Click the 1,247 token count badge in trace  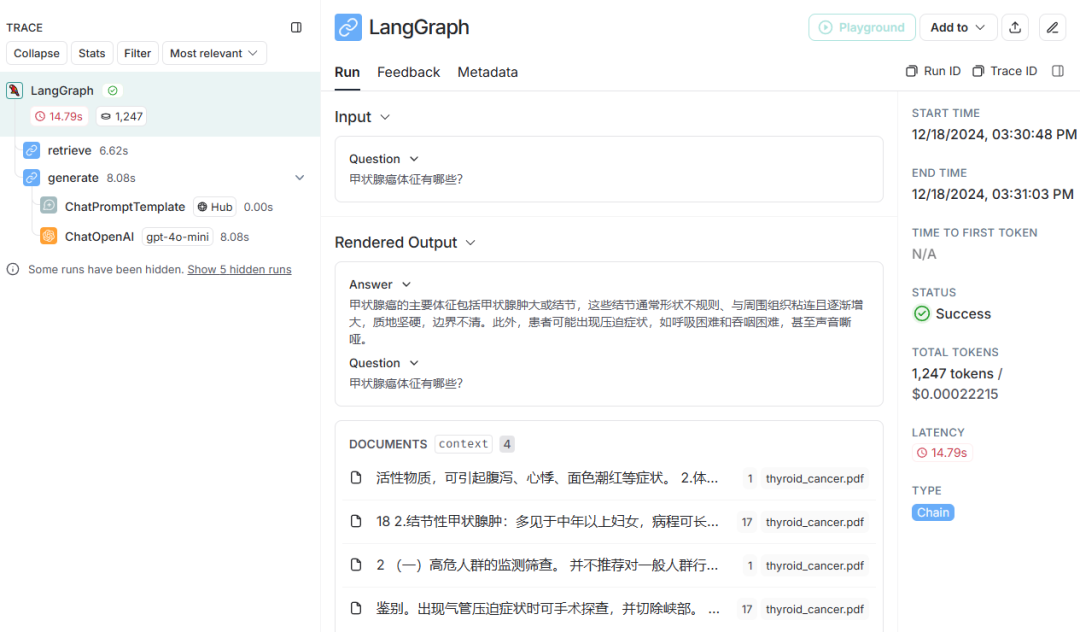tap(121, 116)
